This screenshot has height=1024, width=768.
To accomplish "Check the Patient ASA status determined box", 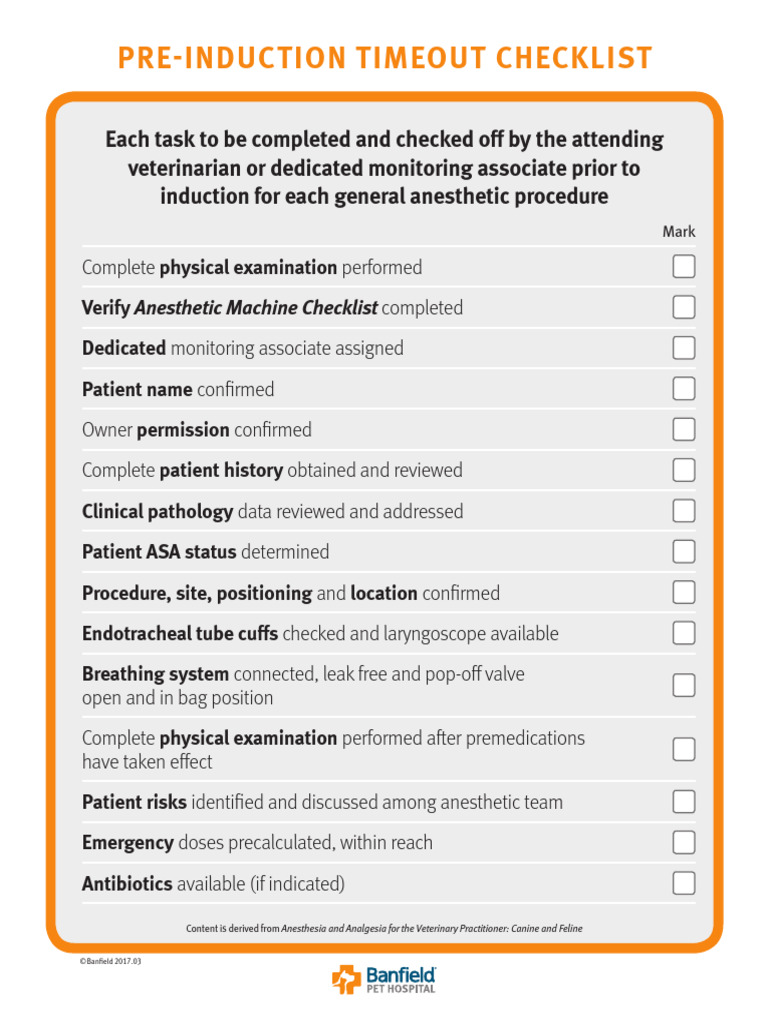I will pos(684,552).
